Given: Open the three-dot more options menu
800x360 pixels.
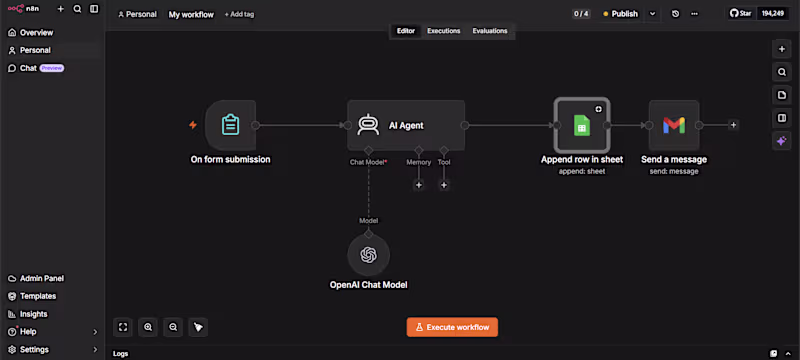Looking at the screenshot, I should pos(694,14).
